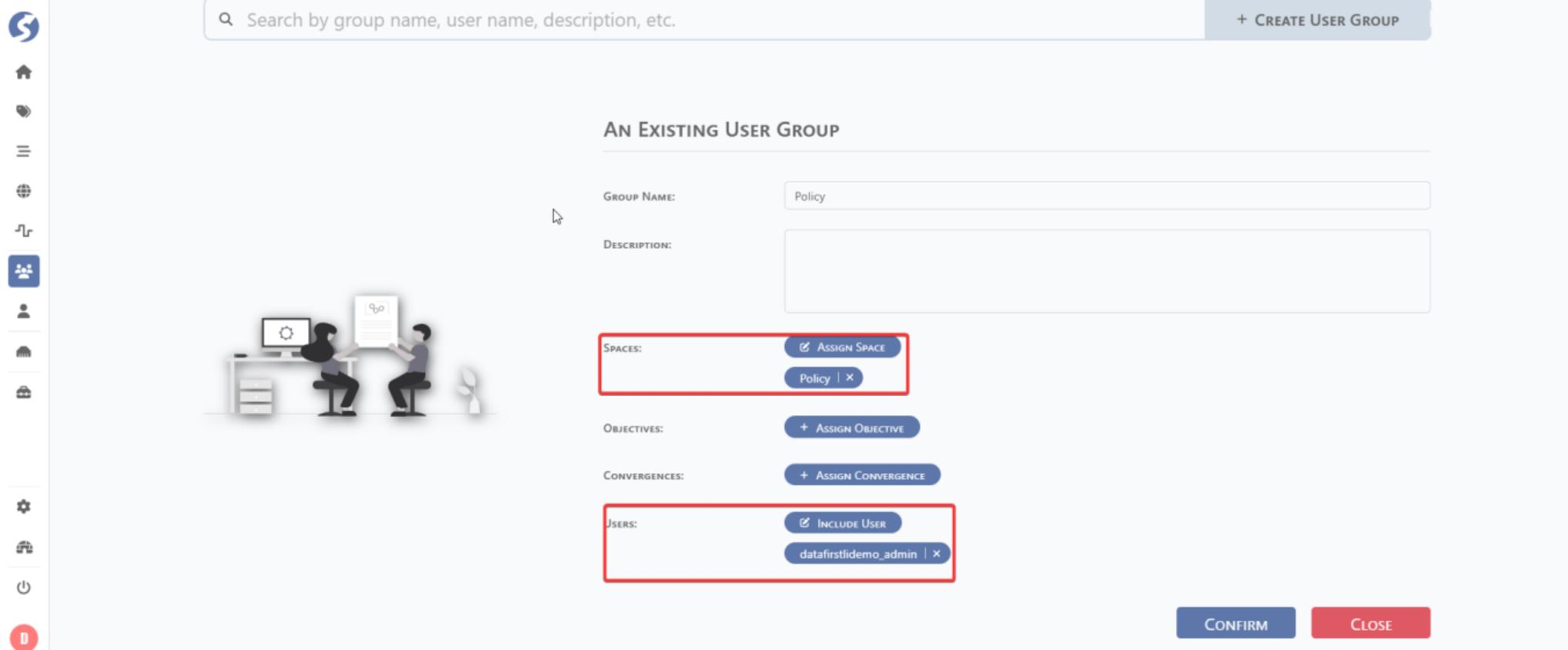Click the app logo in the sidebar

coord(24,26)
